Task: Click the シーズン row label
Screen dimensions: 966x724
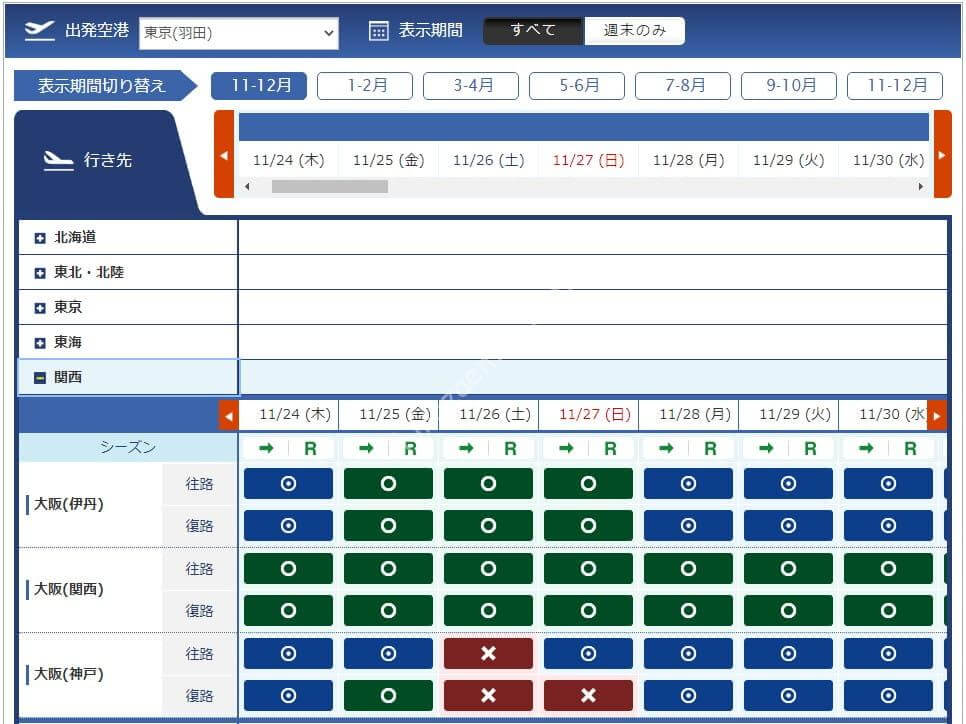Action: coord(128,447)
